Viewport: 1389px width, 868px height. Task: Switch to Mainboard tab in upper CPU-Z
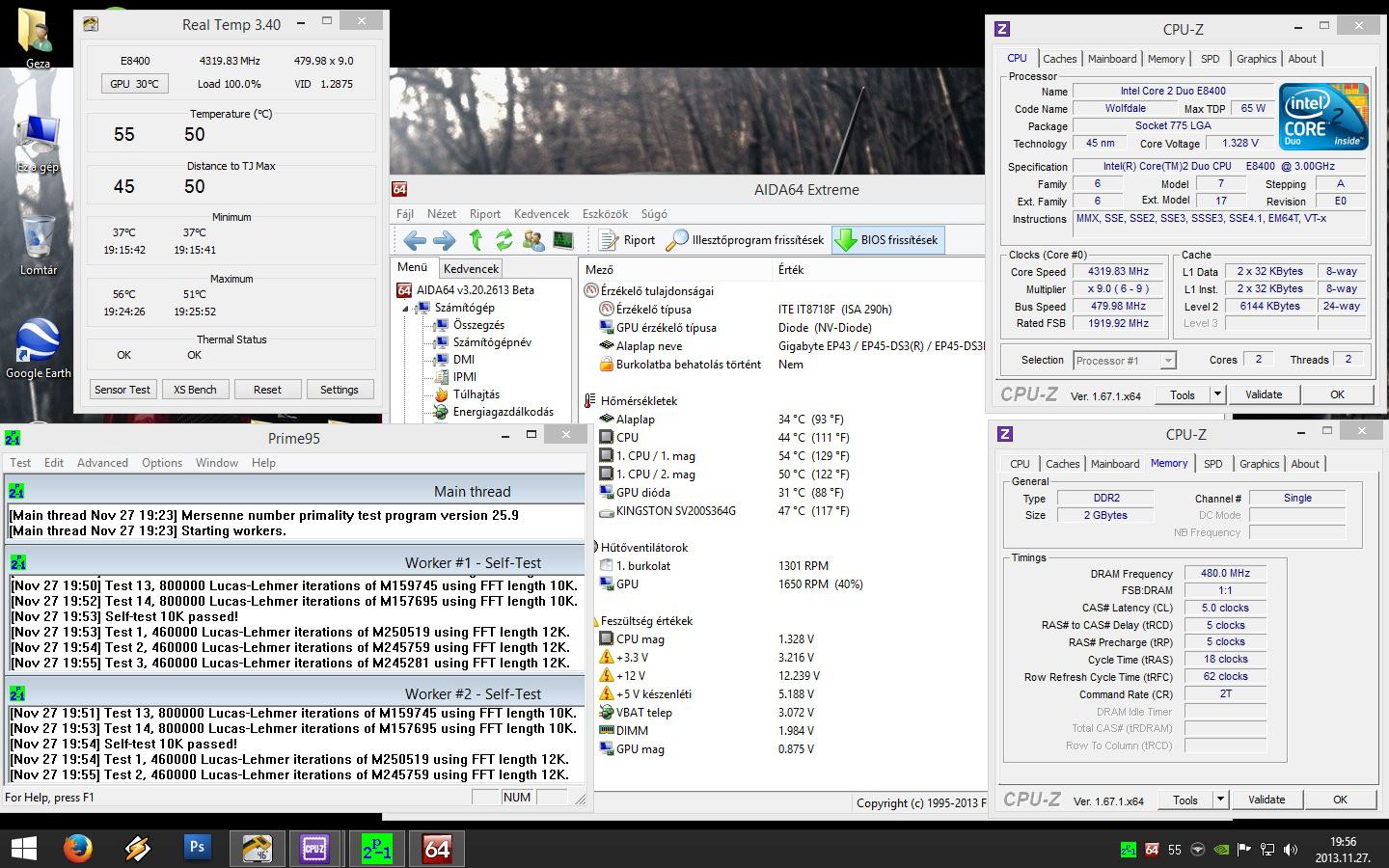tap(1112, 59)
